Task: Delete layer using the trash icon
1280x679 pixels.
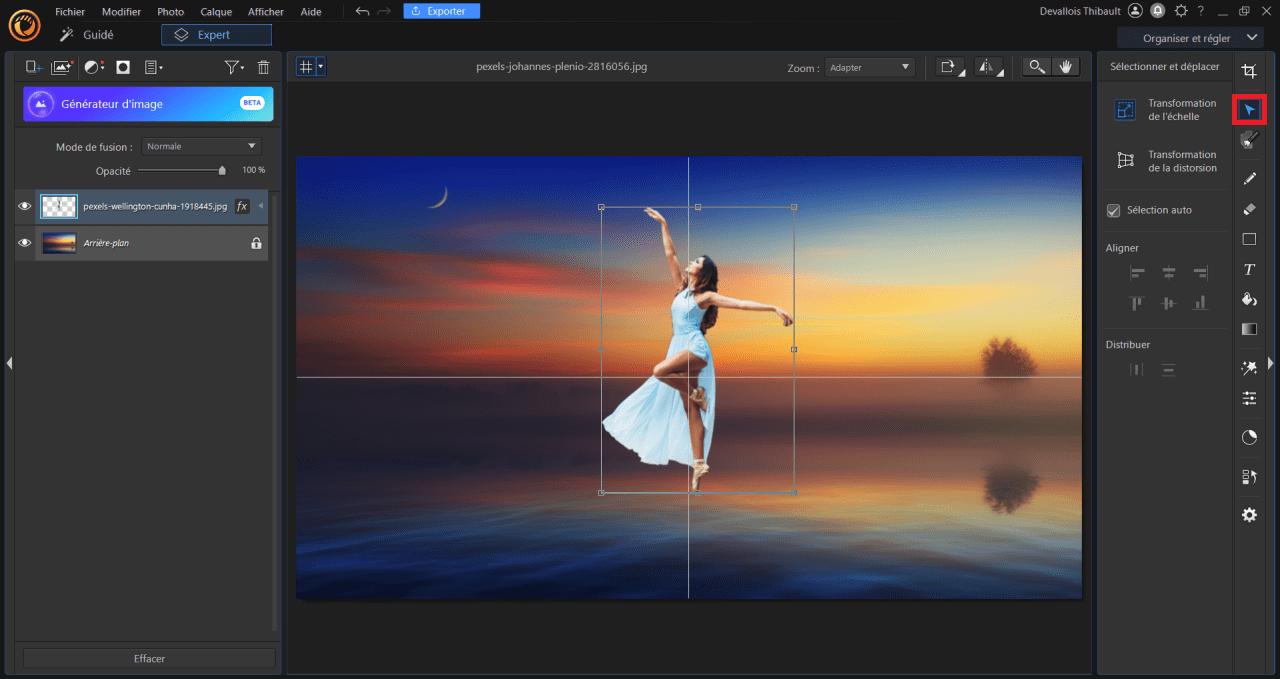Action: pyautogui.click(x=264, y=67)
